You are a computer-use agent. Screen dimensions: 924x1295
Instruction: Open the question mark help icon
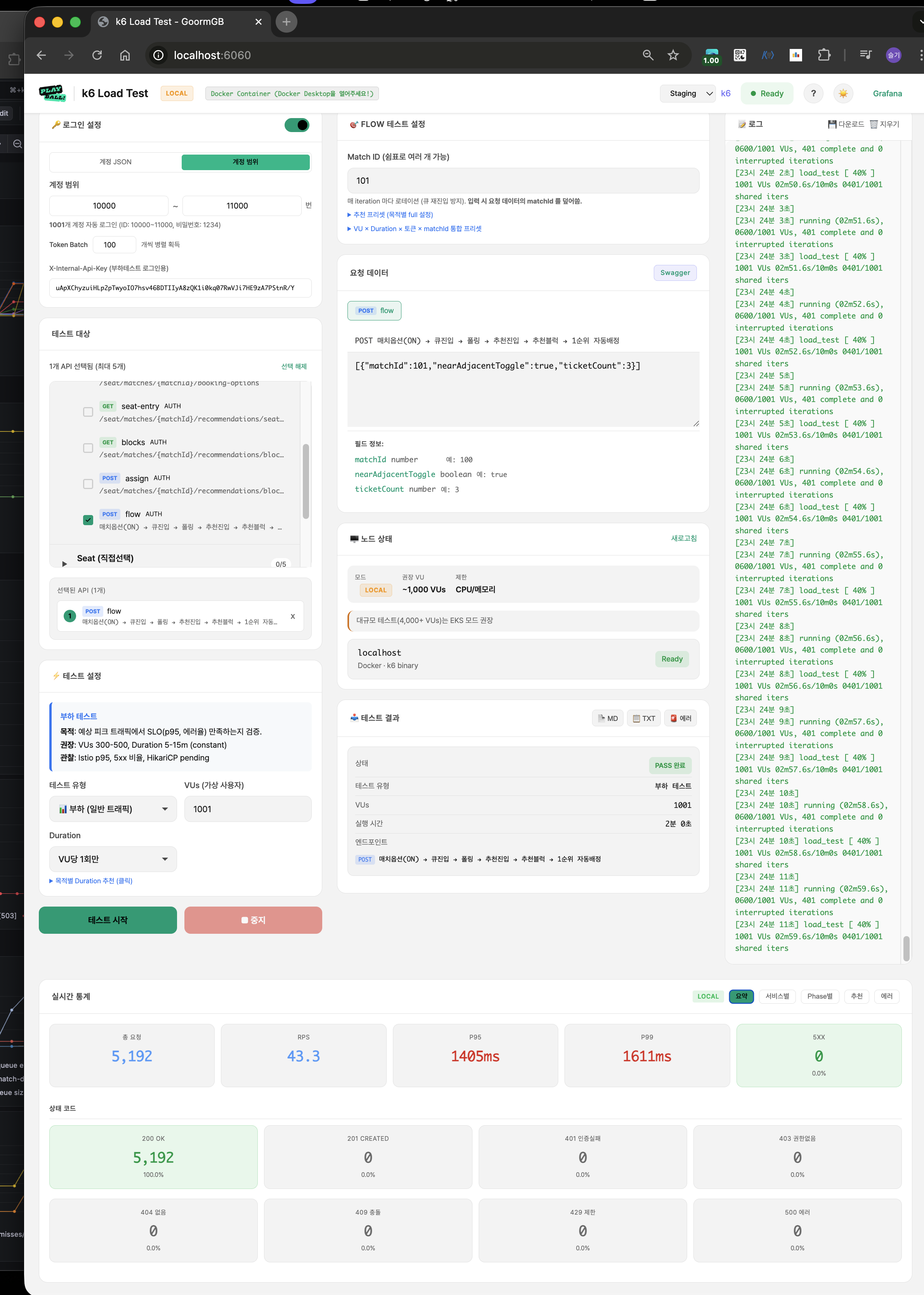813,93
